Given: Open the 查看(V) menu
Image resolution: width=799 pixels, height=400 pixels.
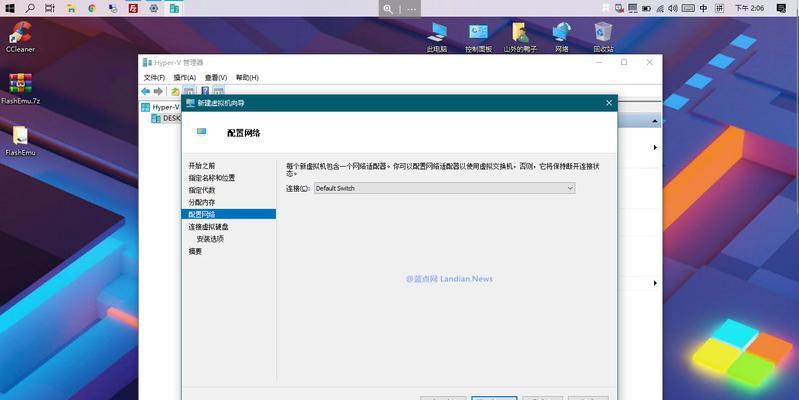Looking at the screenshot, I should 216,77.
